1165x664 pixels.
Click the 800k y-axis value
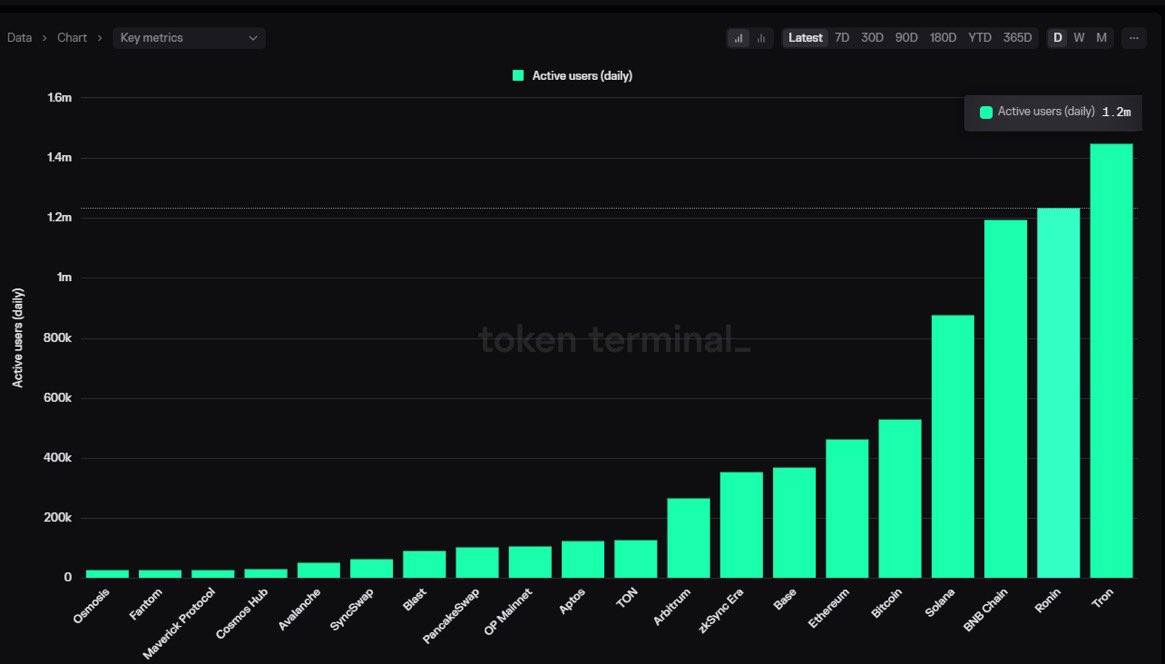(x=57, y=338)
